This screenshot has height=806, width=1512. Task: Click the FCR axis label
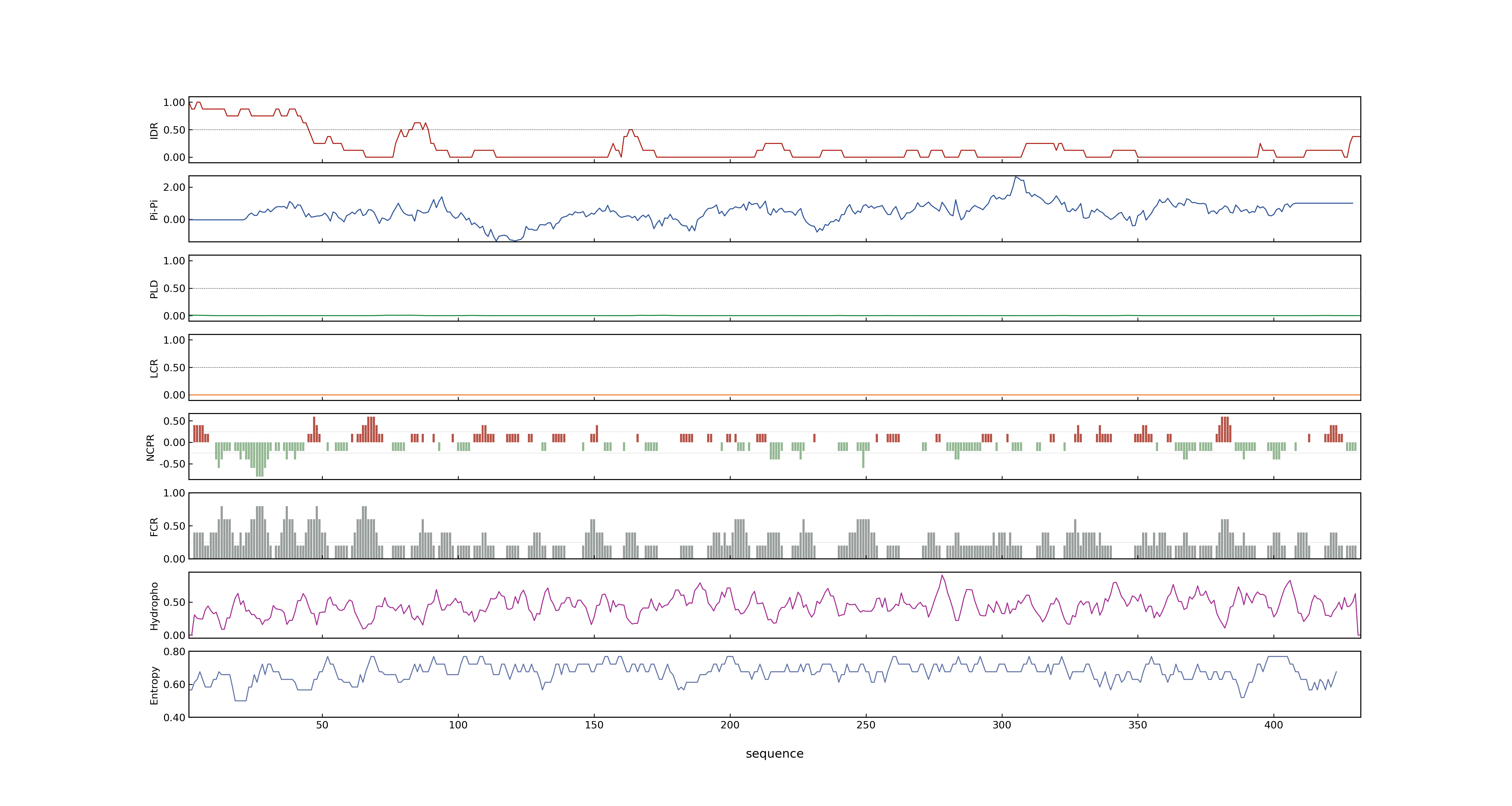tap(154, 526)
